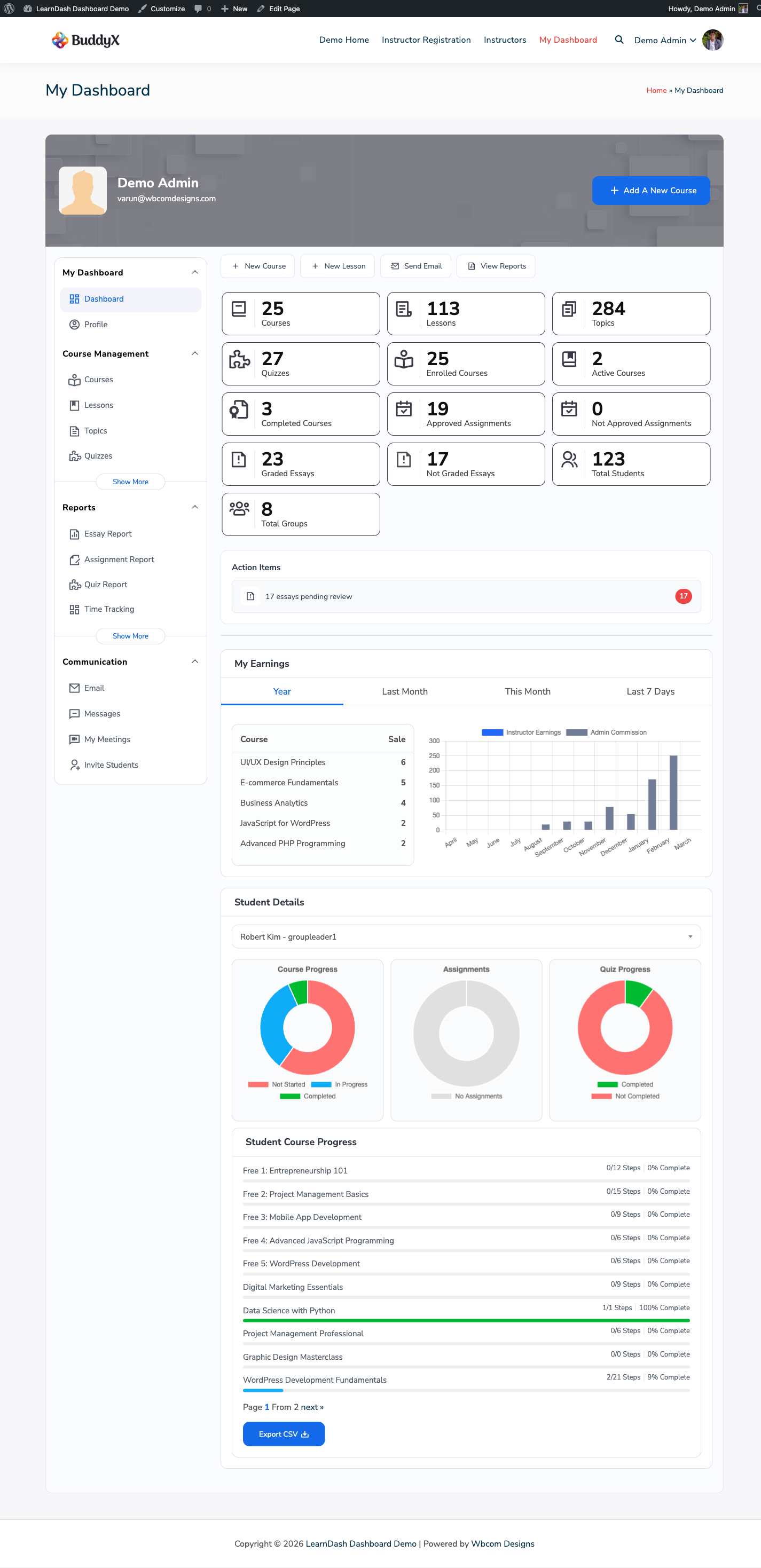Click the Export CSV button
Image resolution: width=761 pixels, height=1568 pixels.
284,1434
